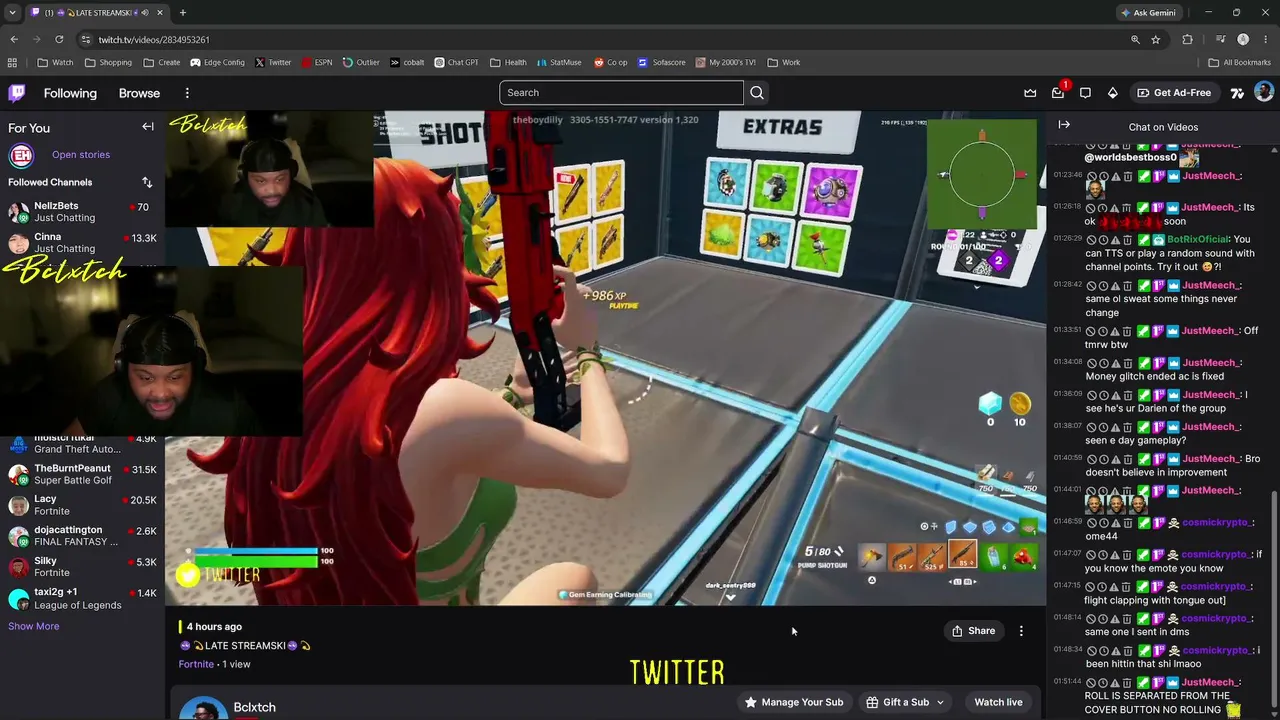Screen dimensions: 1280x720
Task: Open video more options beside Share
Action: [1021, 631]
